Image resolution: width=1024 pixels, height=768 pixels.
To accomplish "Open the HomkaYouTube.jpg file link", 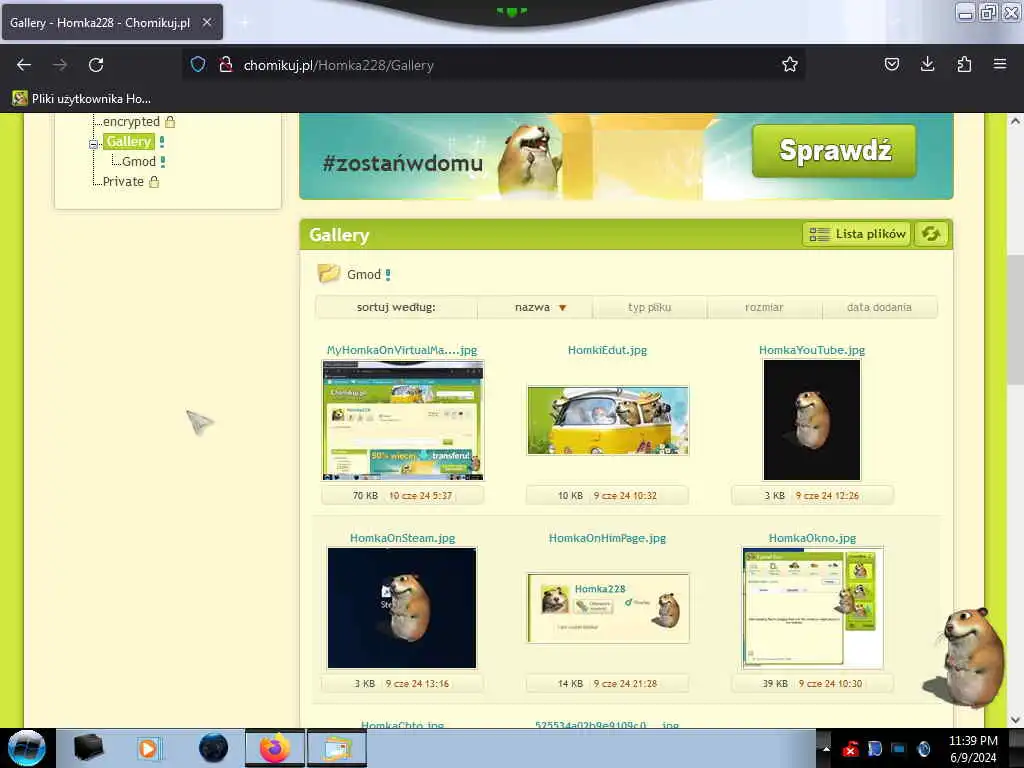I will click(812, 350).
